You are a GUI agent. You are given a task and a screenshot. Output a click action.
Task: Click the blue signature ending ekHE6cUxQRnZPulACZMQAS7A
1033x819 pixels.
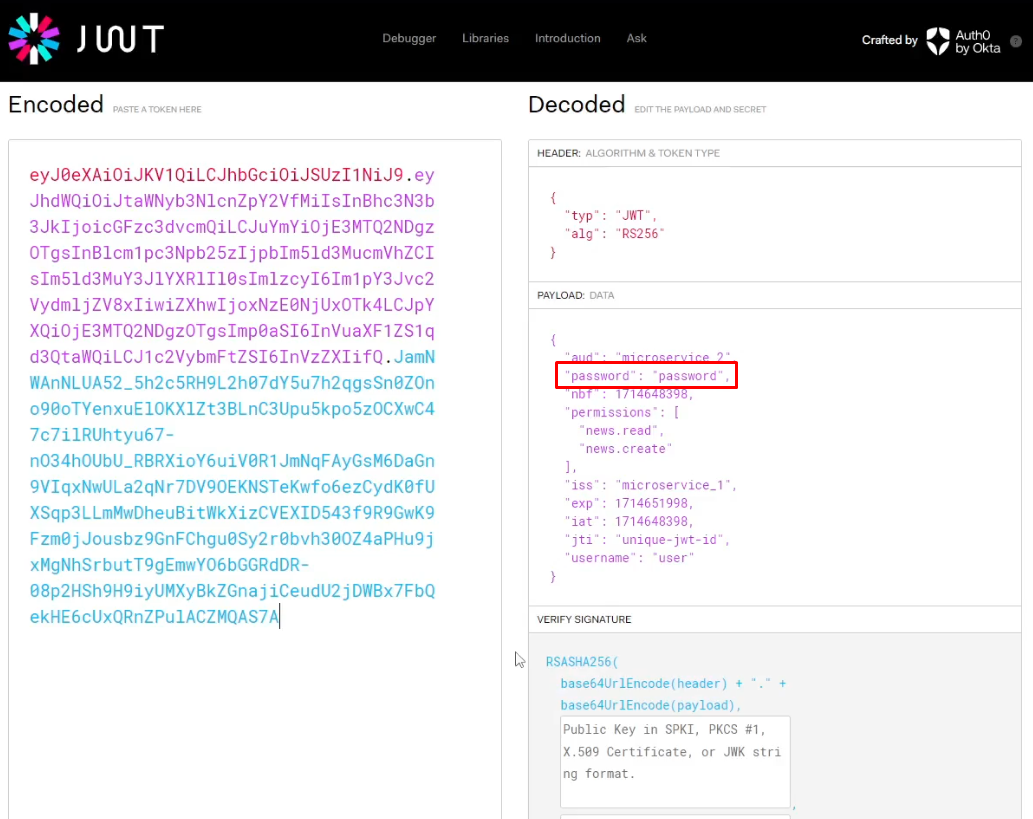(154, 617)
